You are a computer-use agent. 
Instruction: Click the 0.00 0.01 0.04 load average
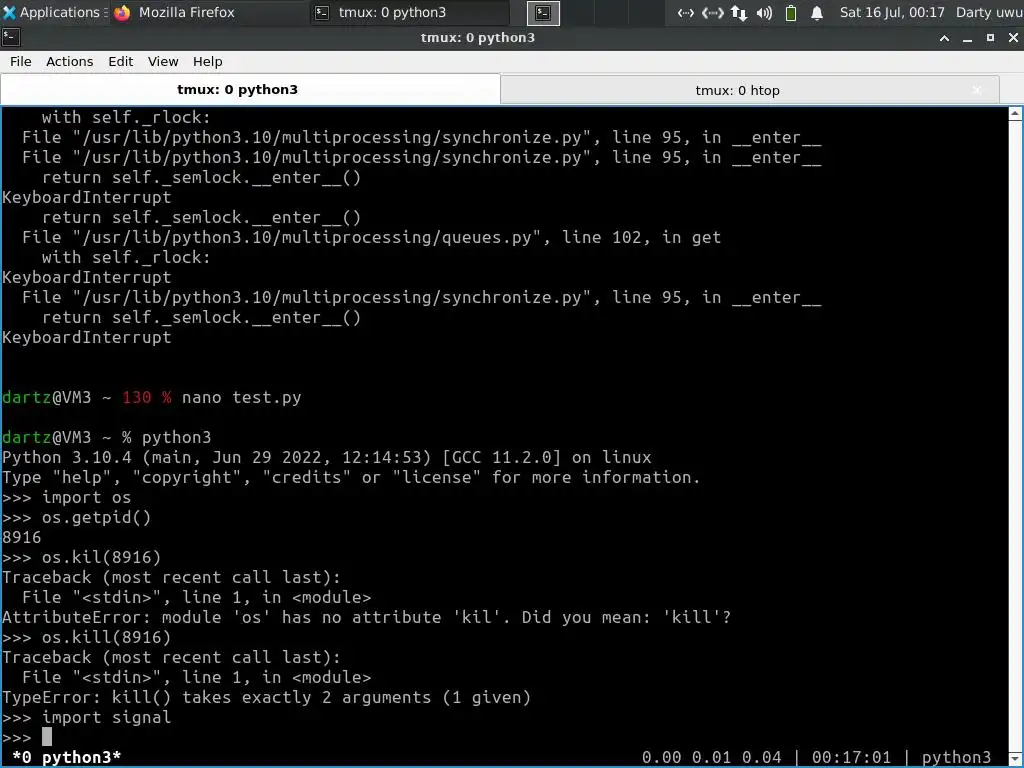[x=711, y=758]
